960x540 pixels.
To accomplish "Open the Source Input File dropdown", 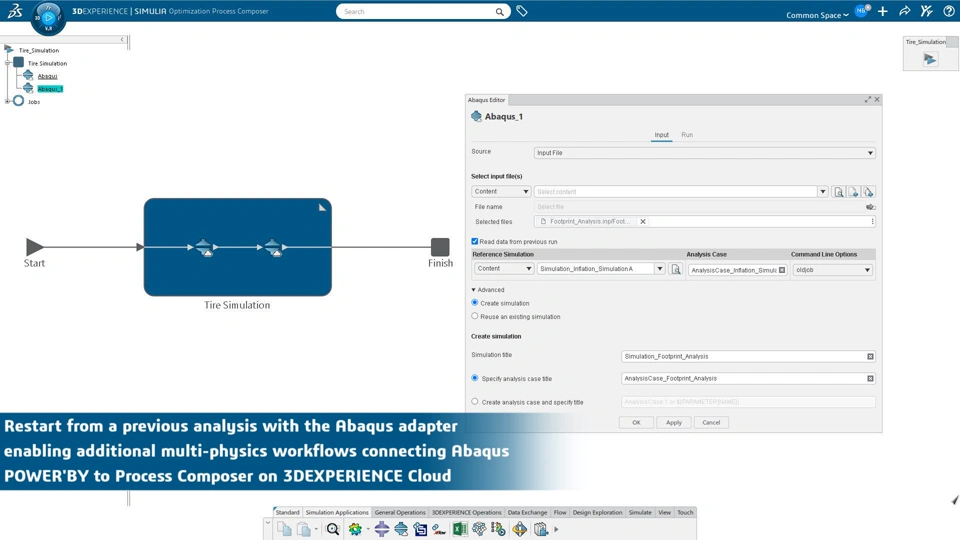I will 704,153.
